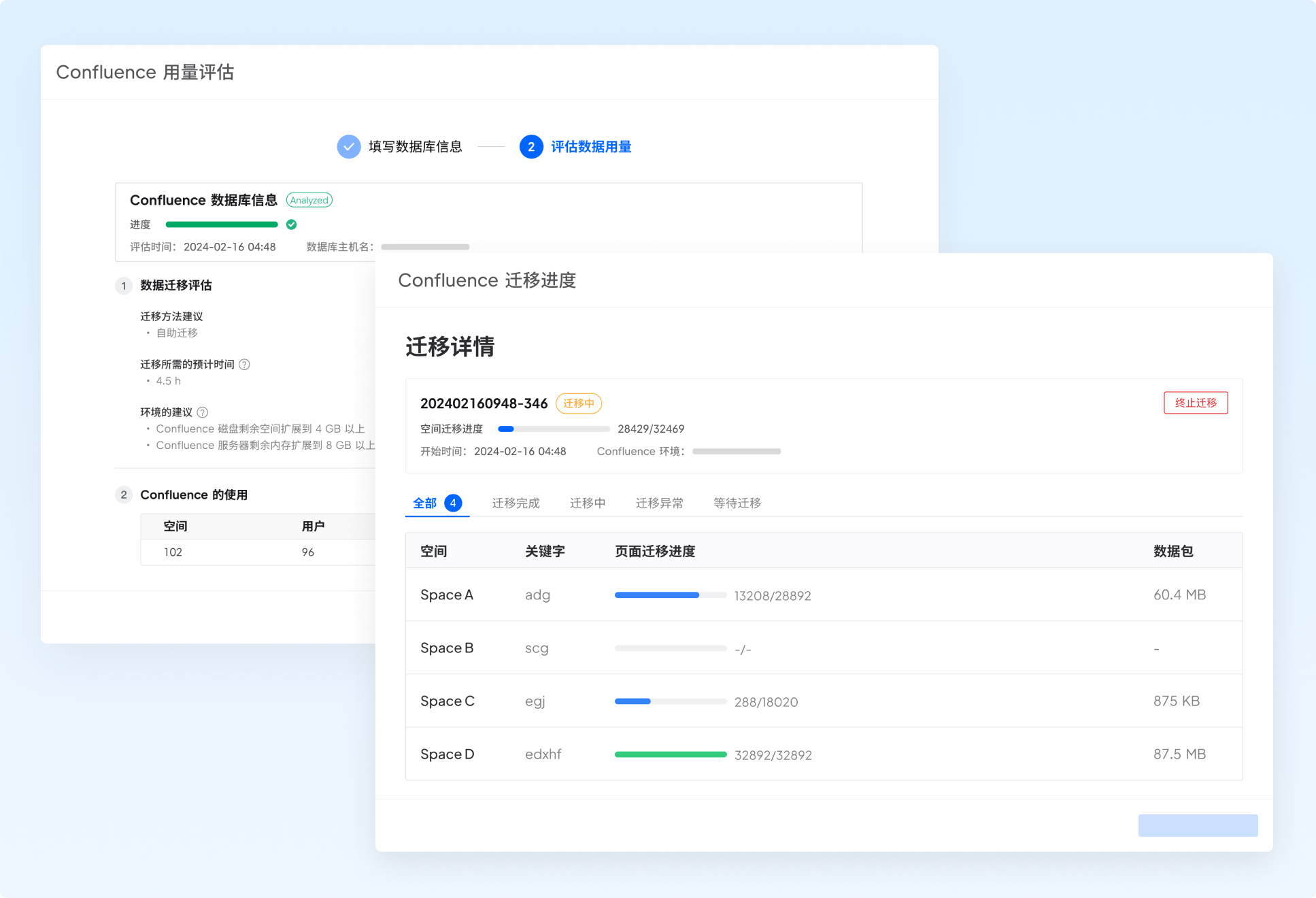The image size is (1316, 898).
Task: Click the 28429/32469 space progress count
Action: pos(651,429)
